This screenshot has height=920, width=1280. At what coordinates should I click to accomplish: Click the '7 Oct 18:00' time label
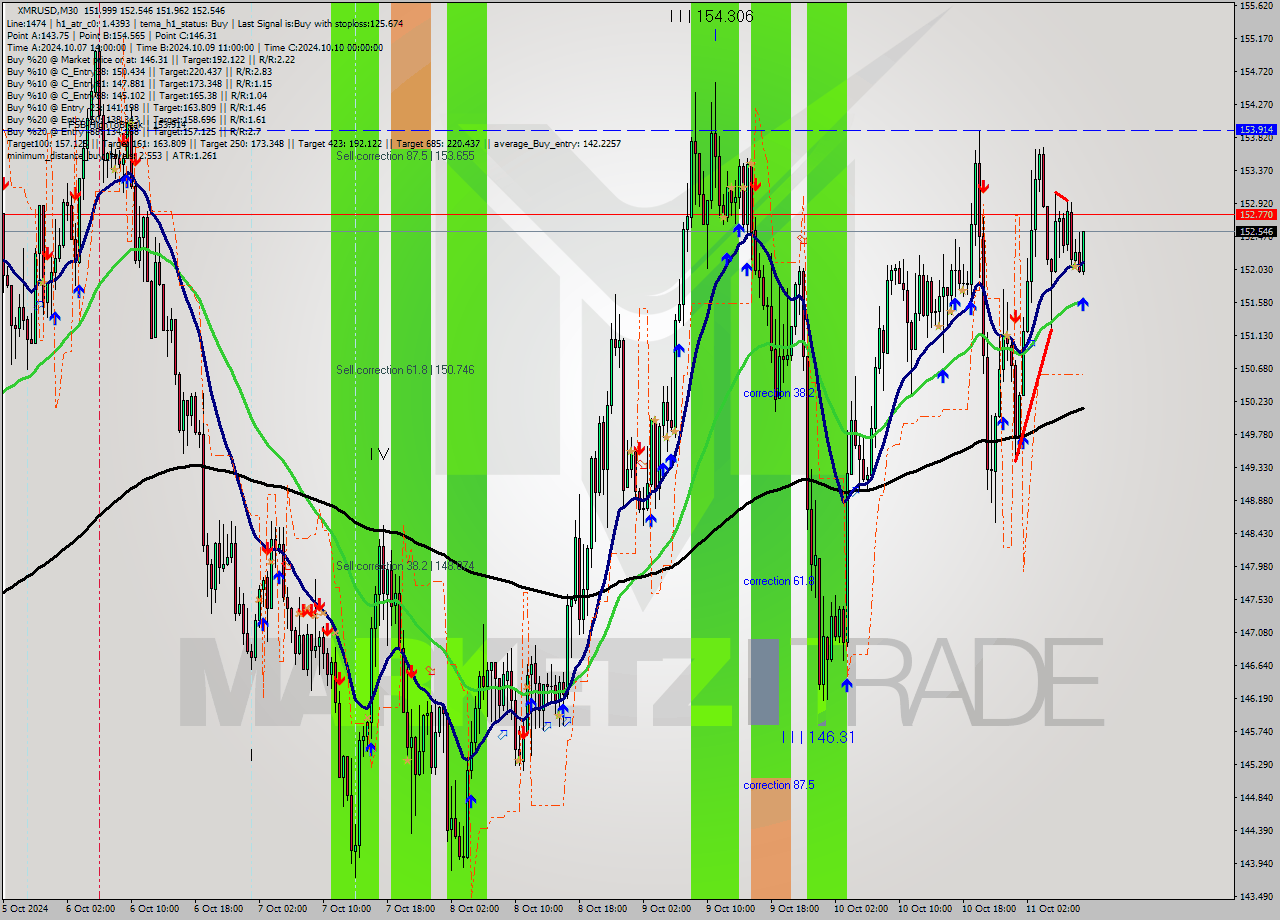pyautogui.click(x=410, y=909)
